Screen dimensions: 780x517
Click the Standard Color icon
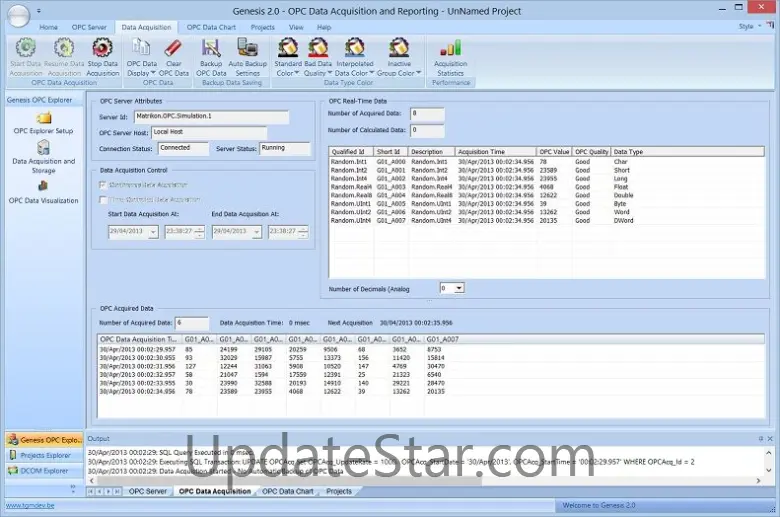point(288,48)
